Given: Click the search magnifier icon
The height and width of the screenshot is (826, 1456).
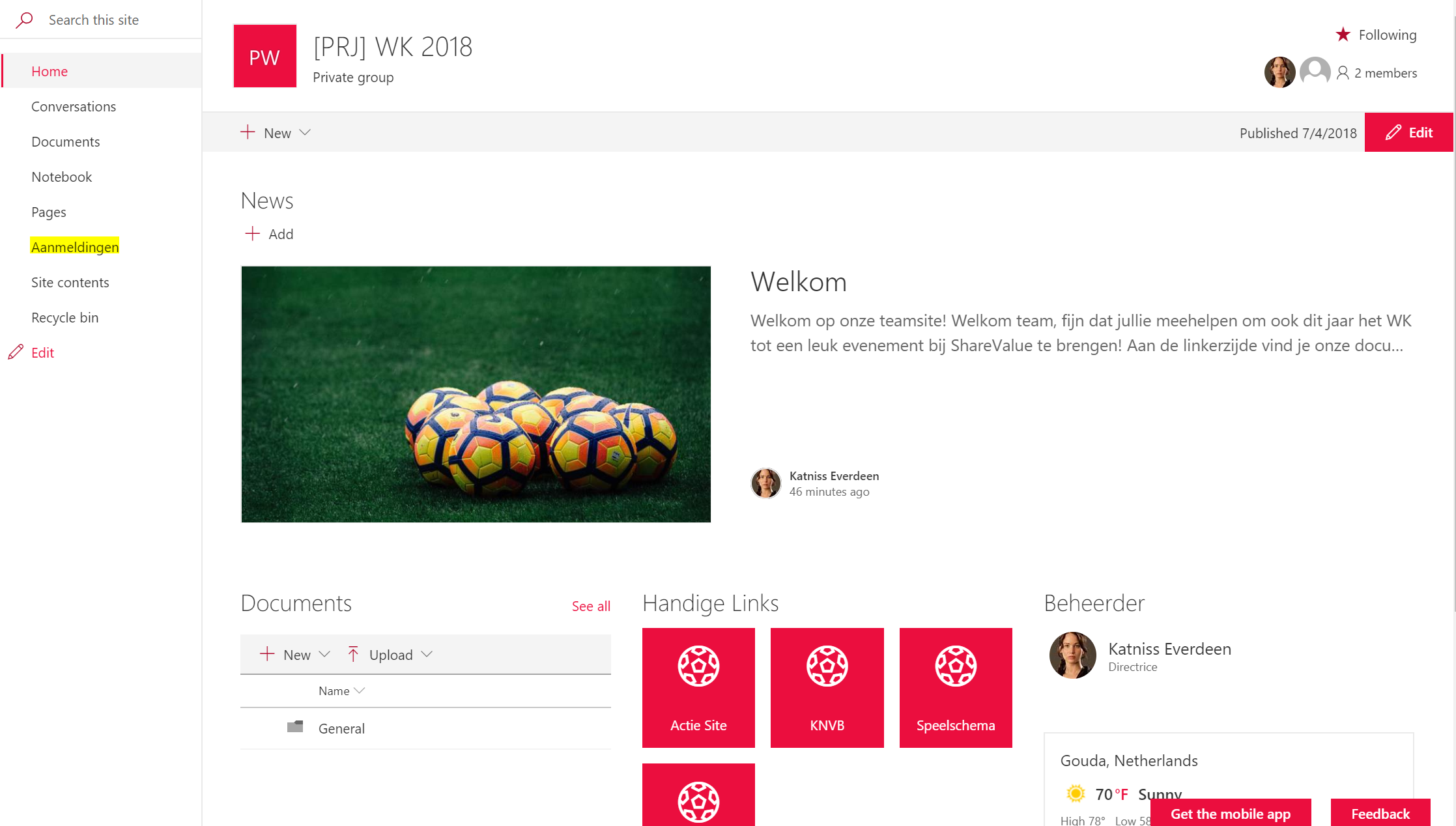Looking at the screenshot, I should point(24,20).
